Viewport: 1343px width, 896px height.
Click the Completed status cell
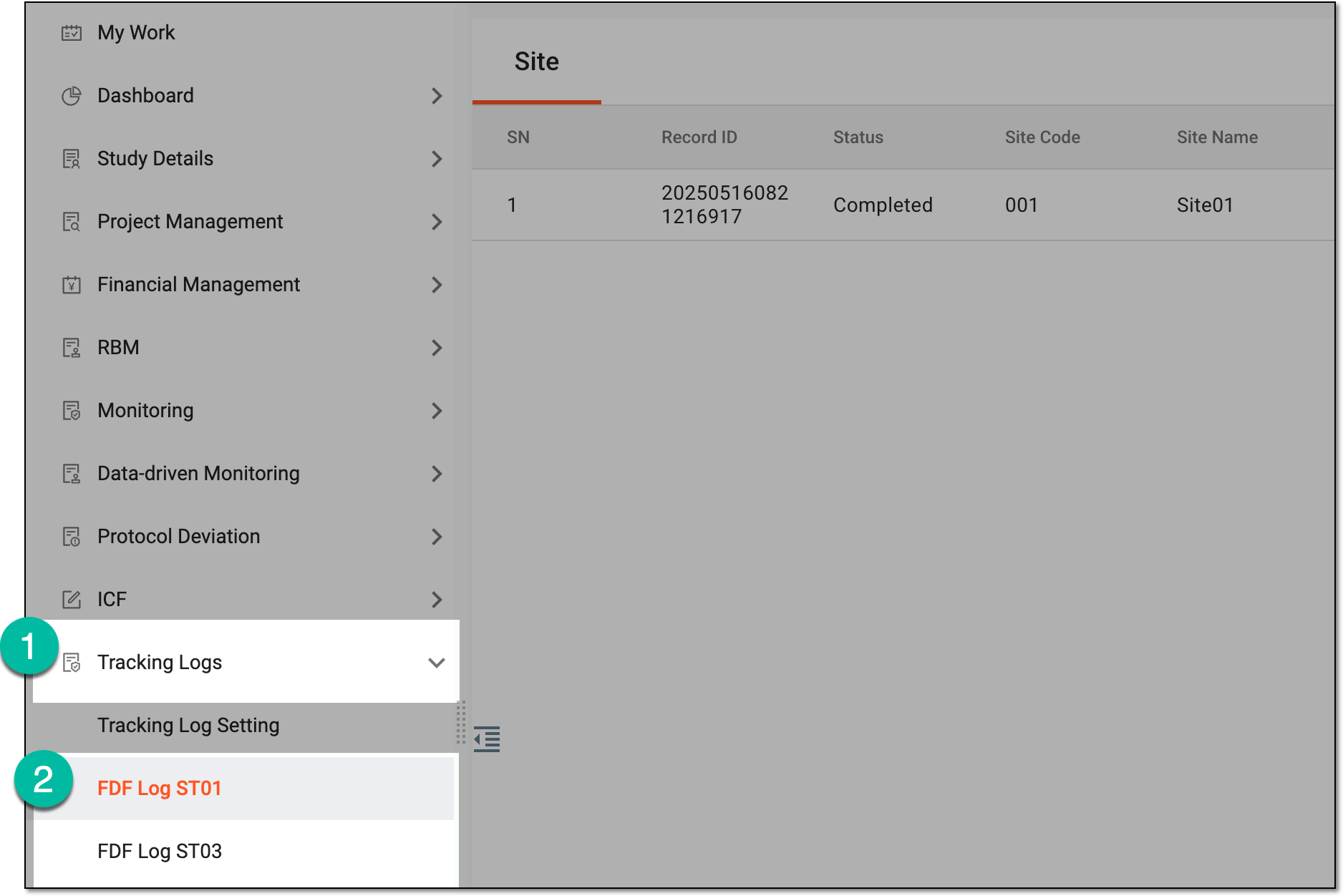pyautogui.click(x=883, y=205)
